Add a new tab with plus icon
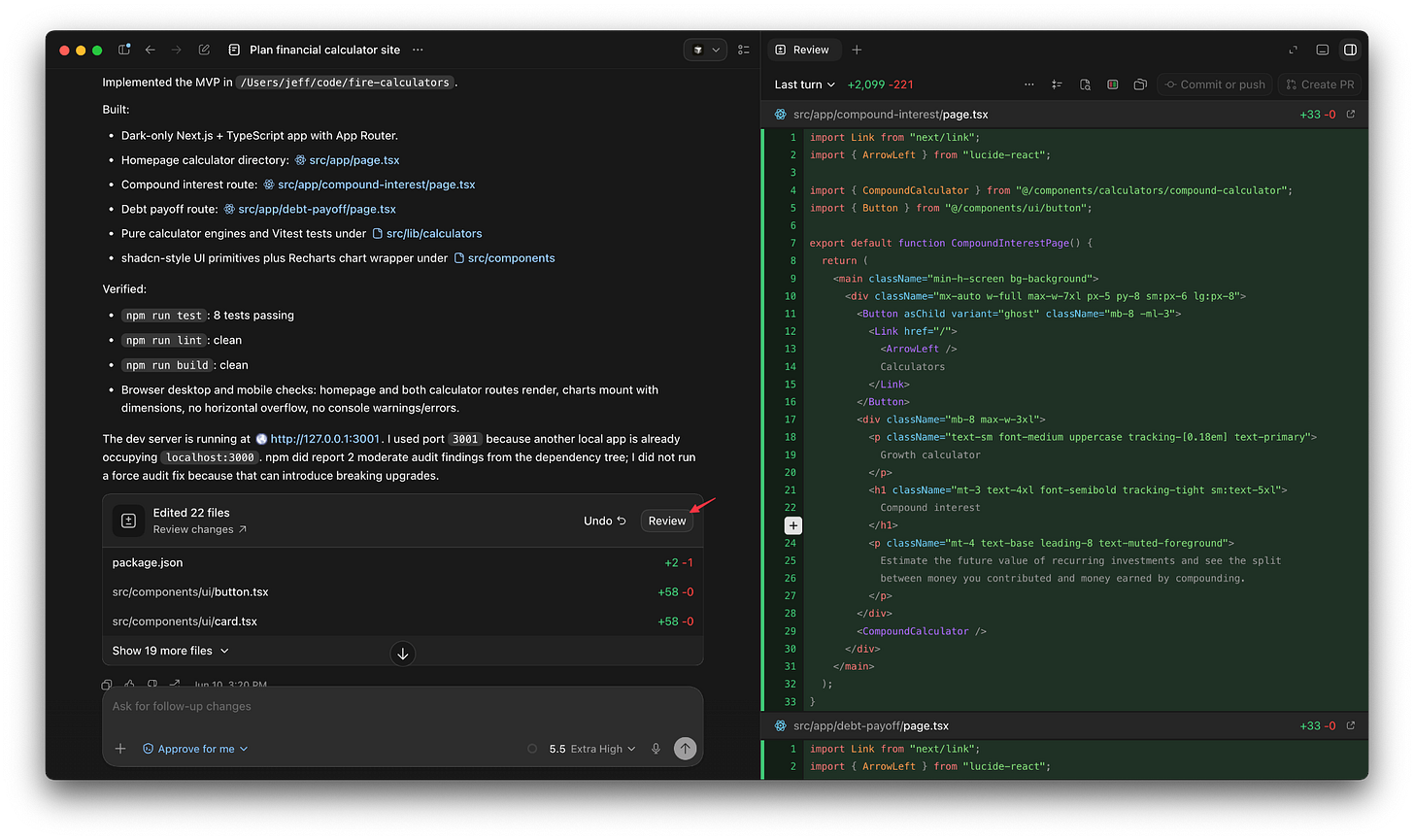1414x840 pixels. [x=857, y=50]
